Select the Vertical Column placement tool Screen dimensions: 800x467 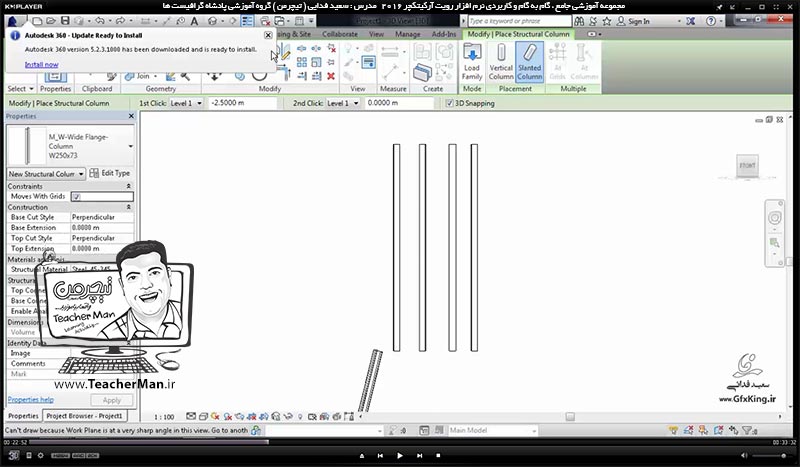pos(501,62)
